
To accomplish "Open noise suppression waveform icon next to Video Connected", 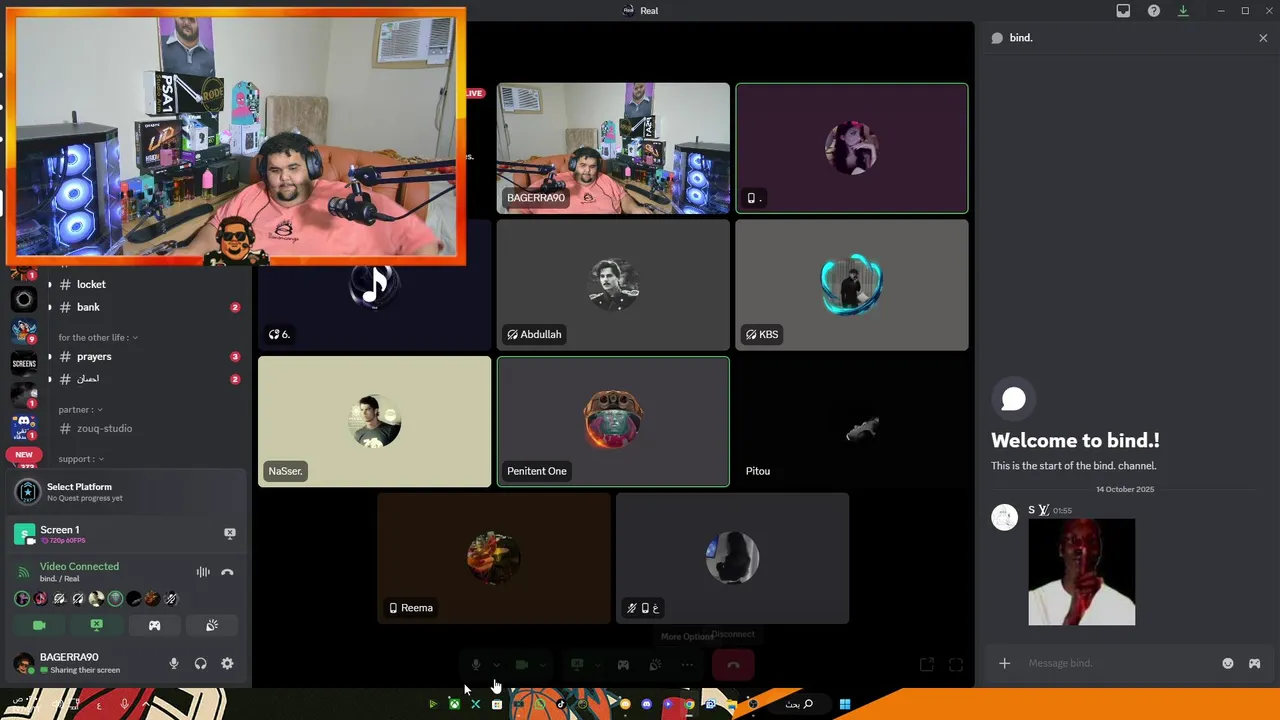I will (x=203, y=572).
